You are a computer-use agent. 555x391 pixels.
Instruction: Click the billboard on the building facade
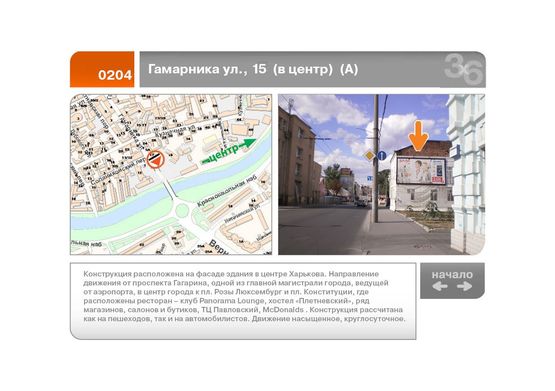pyautogui.click(x=421, y=171)
